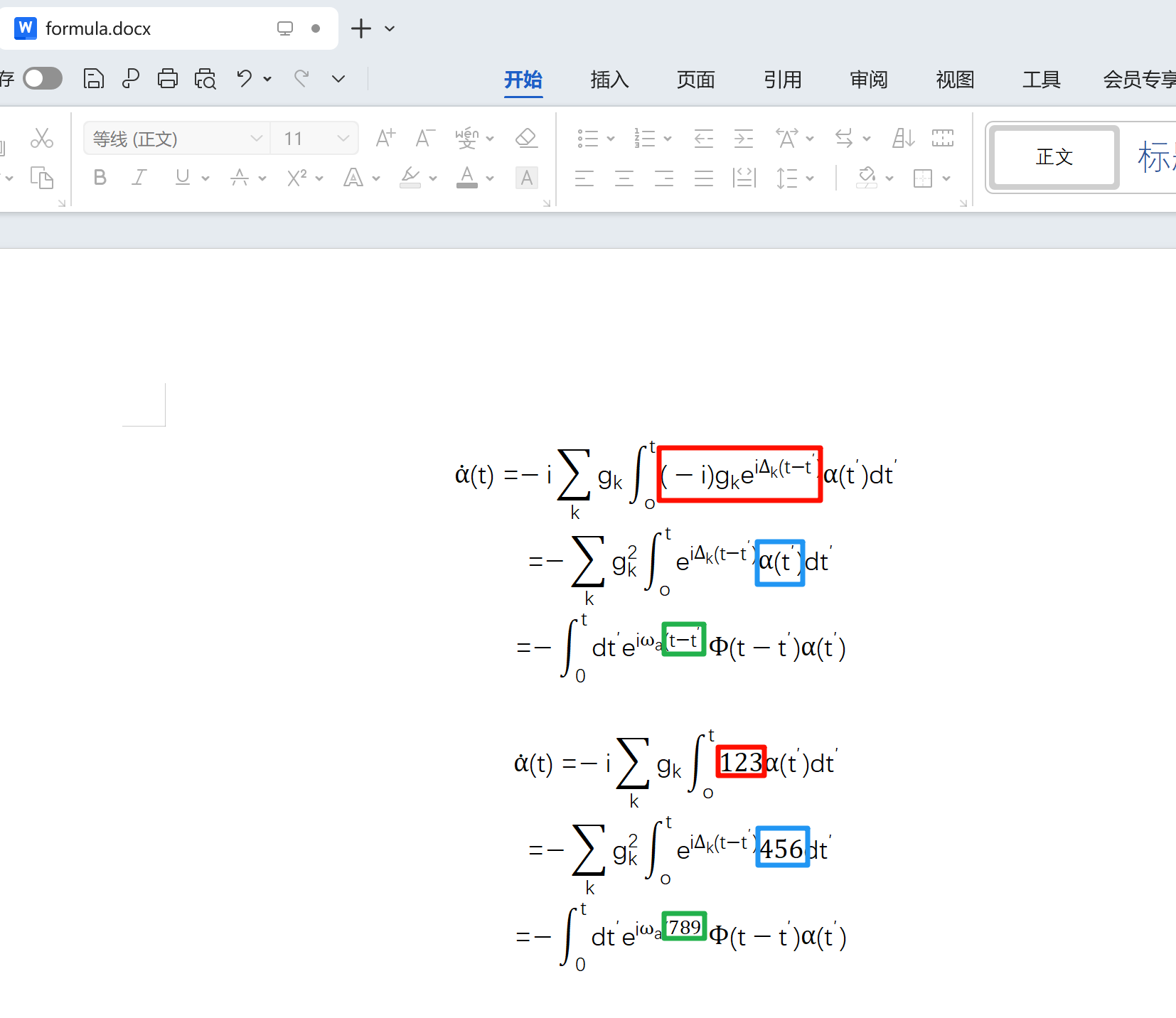1176x1018 pixels.
Task: Click the plus to open a new document tab
Action: coord(361,28)
